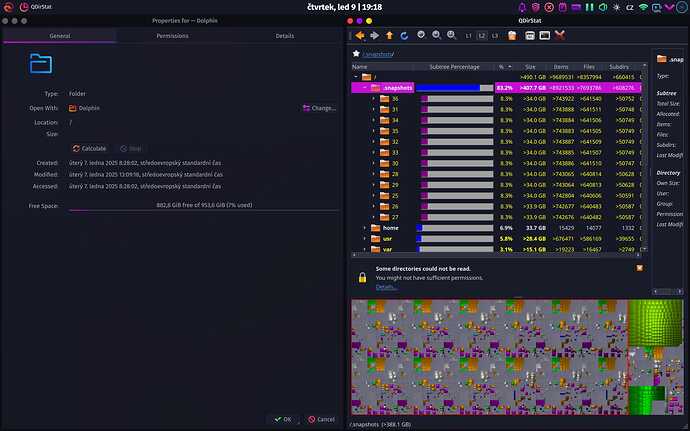Open the Wi-Fi network tray icon
Image resolution: width=690 pixels, height=431 pixels.
coord(643,7)
